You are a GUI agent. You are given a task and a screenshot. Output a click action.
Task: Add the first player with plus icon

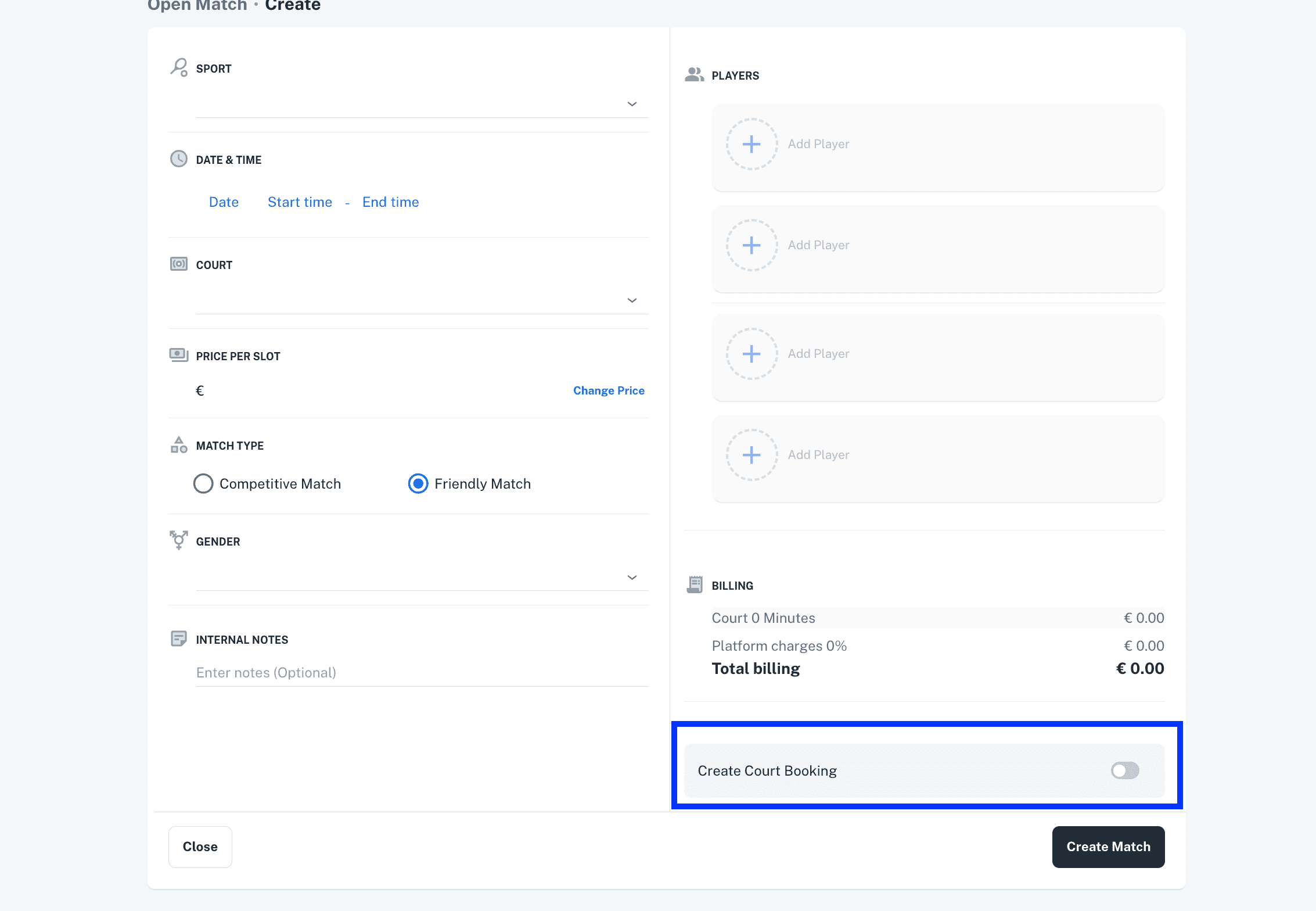752,144
